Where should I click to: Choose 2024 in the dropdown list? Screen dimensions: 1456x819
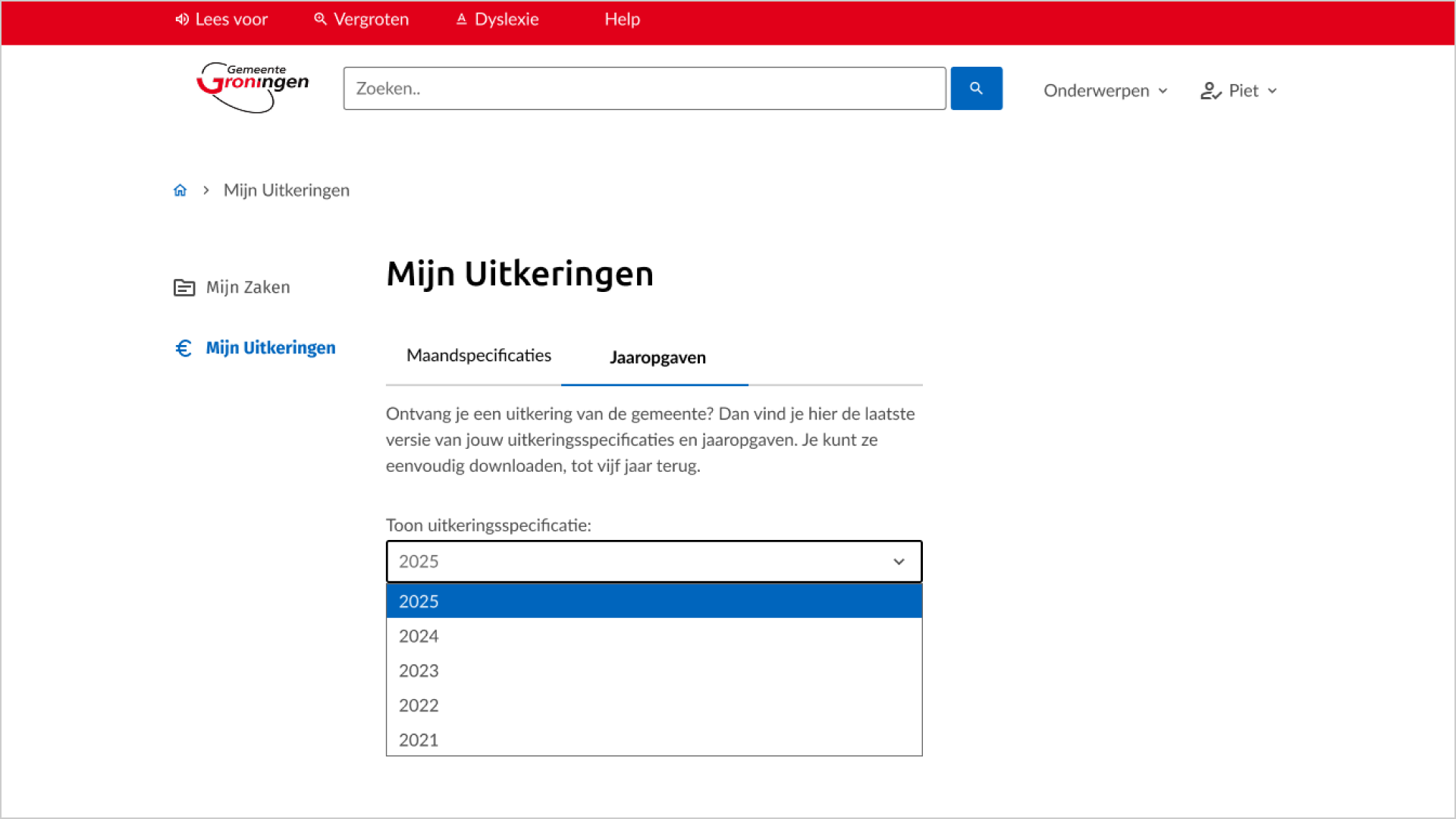coord(654,636)
